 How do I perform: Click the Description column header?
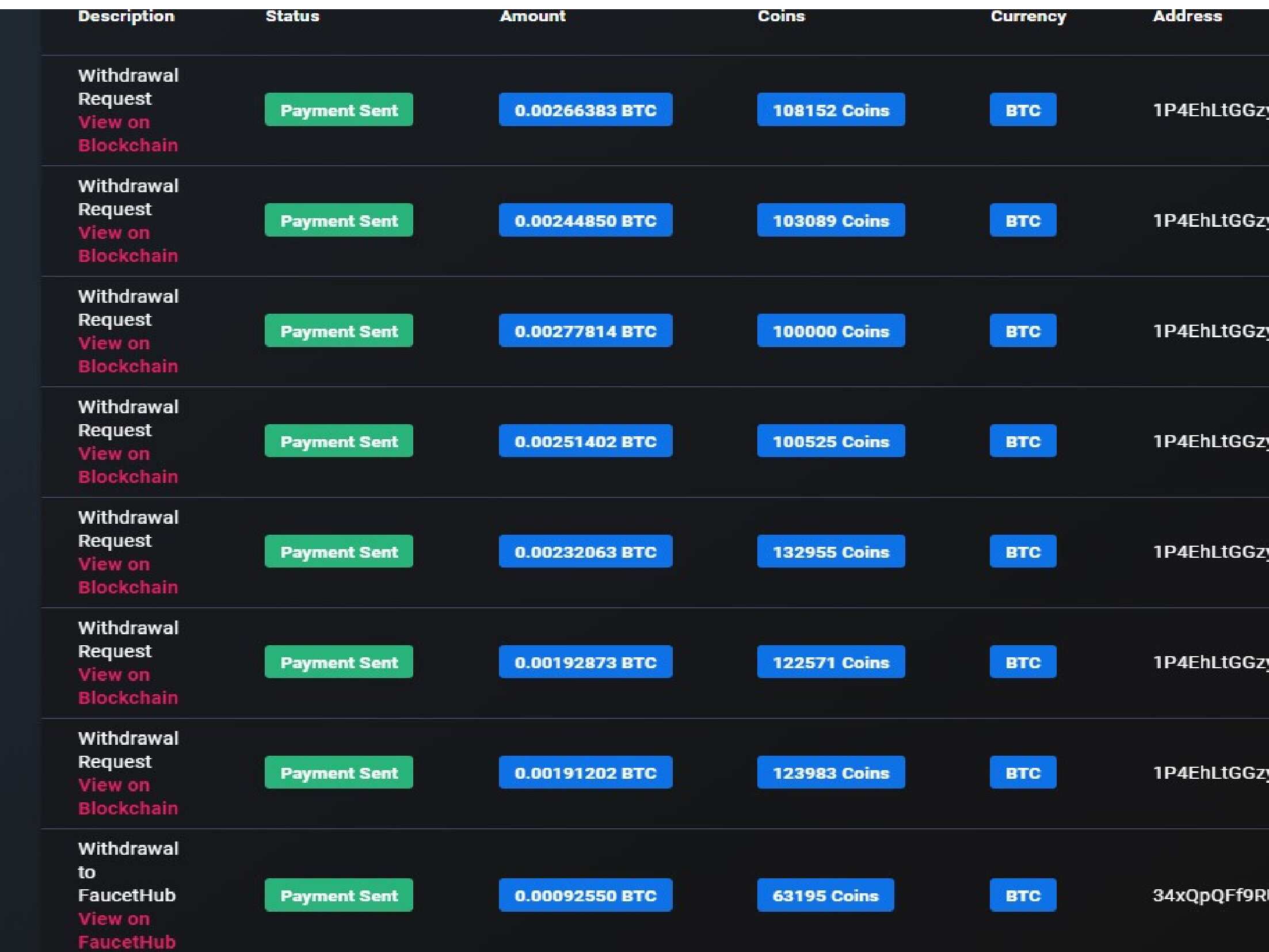coord(126,16)
